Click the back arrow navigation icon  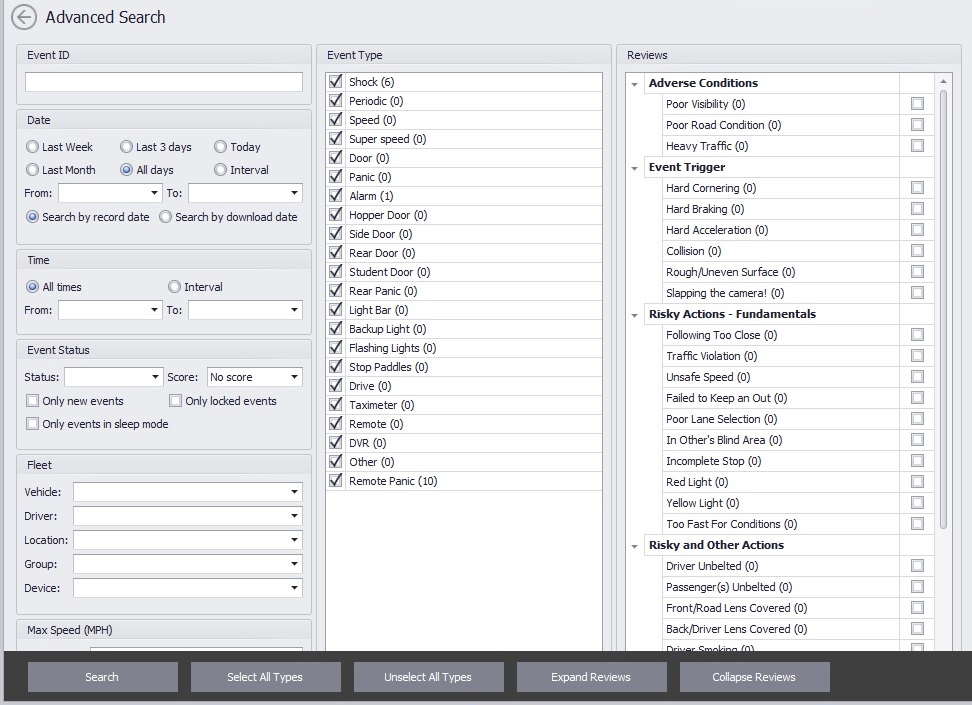click(x=22, y=17)
